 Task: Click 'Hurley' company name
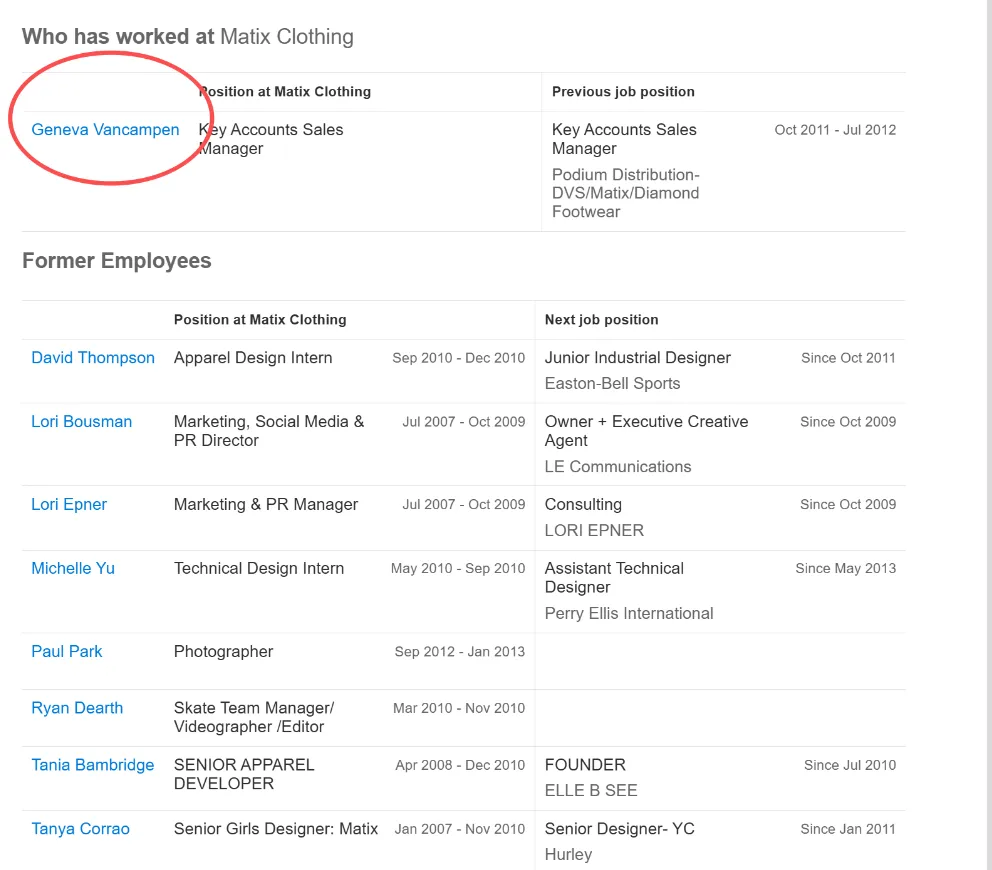click(x=568, y=854)
